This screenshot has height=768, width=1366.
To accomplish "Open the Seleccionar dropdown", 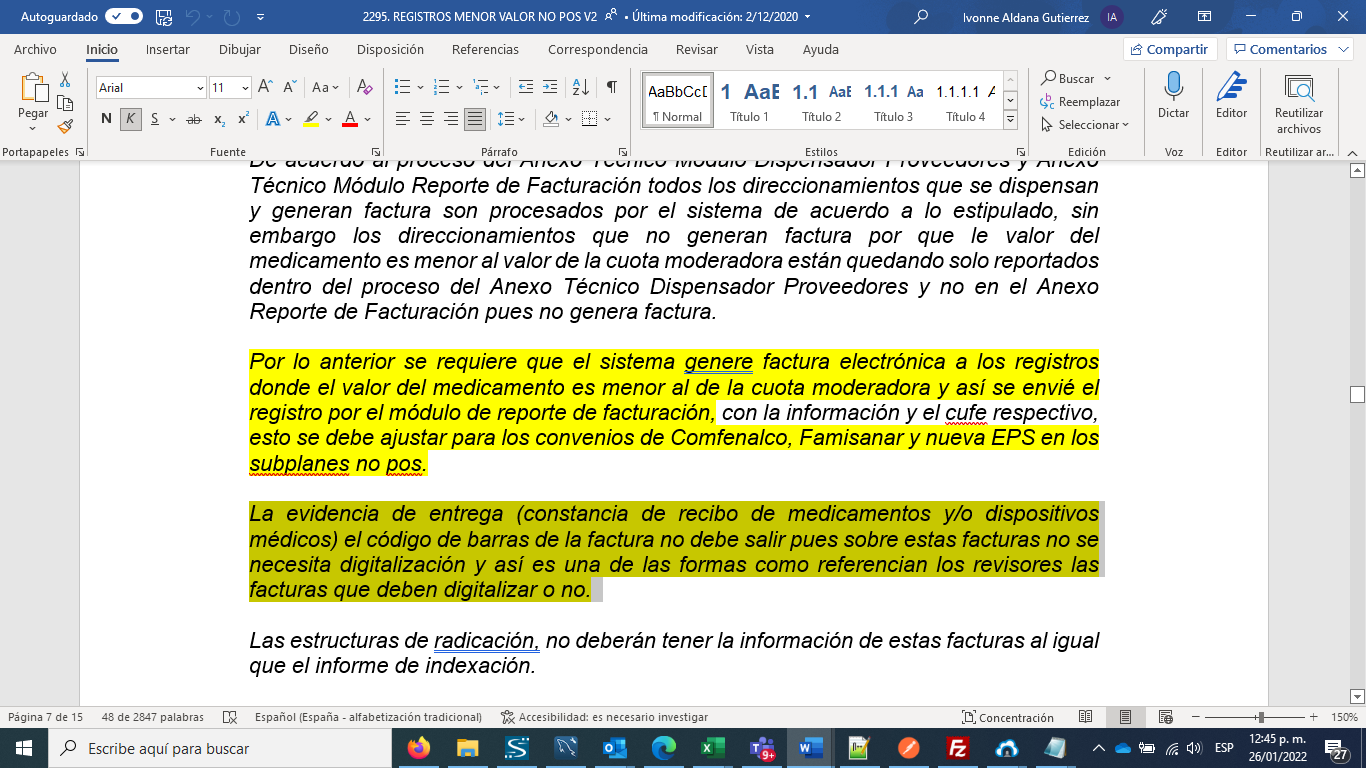I will pos(1085,124).
